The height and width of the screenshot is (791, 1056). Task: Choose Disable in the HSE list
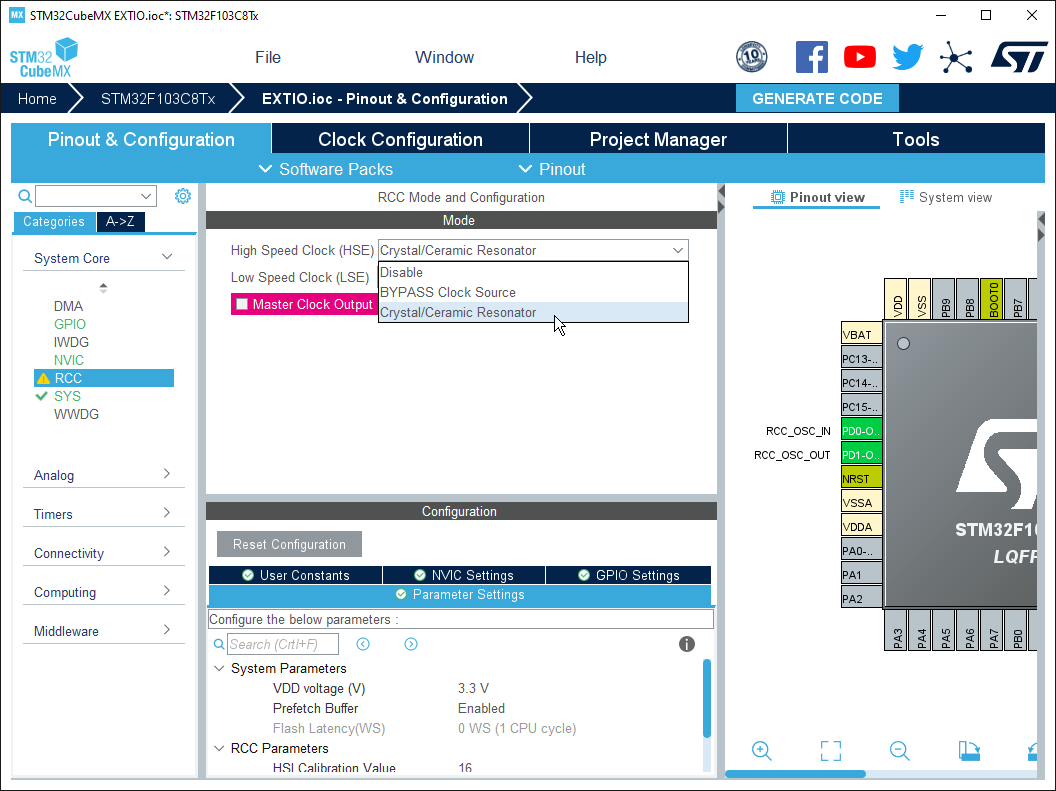(x=533, y=273)
